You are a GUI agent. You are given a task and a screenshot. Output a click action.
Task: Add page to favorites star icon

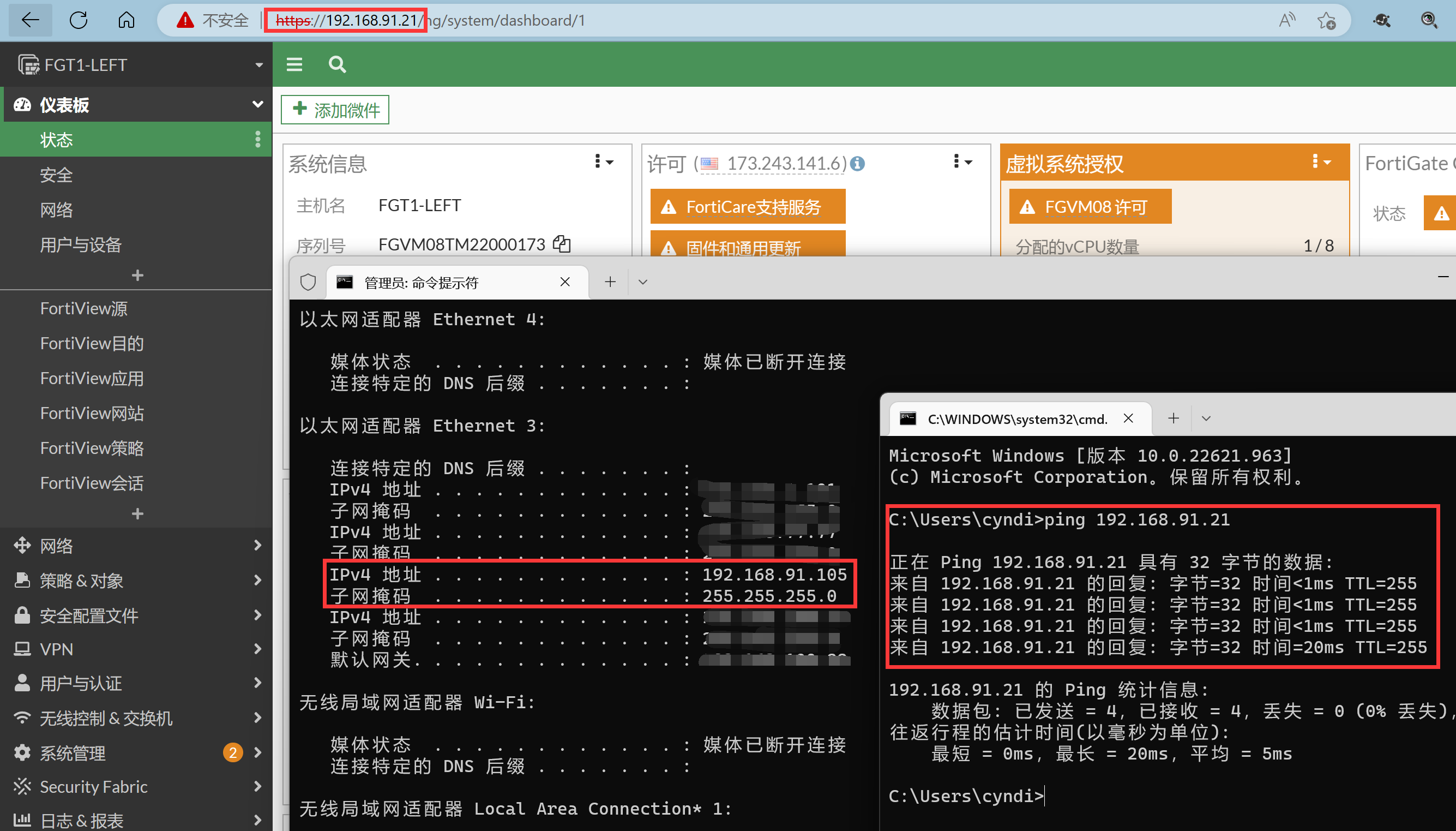click(x=1326, y=21)
